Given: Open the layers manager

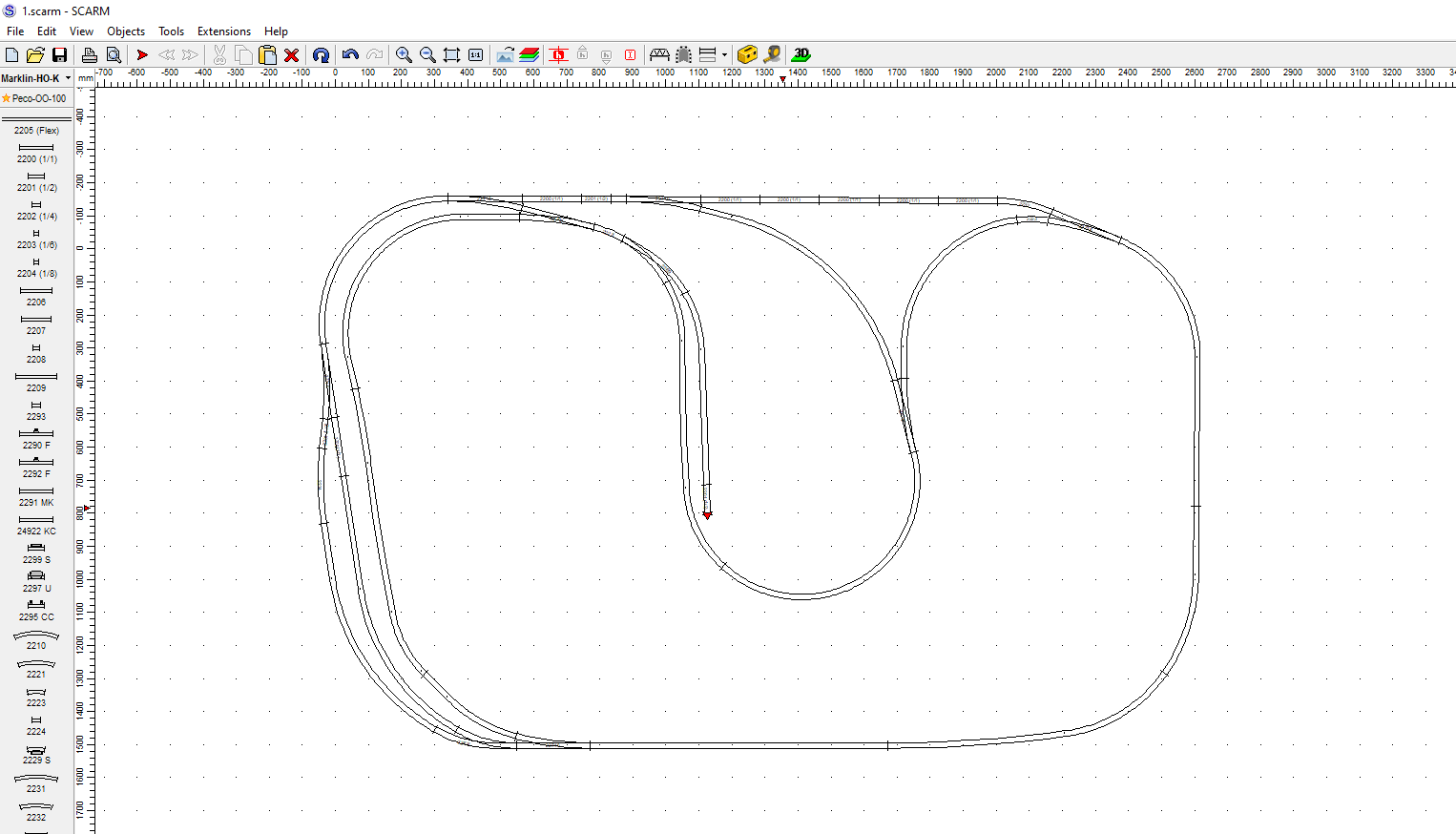Looking at the screenshot, I should [x=530, y=55].
